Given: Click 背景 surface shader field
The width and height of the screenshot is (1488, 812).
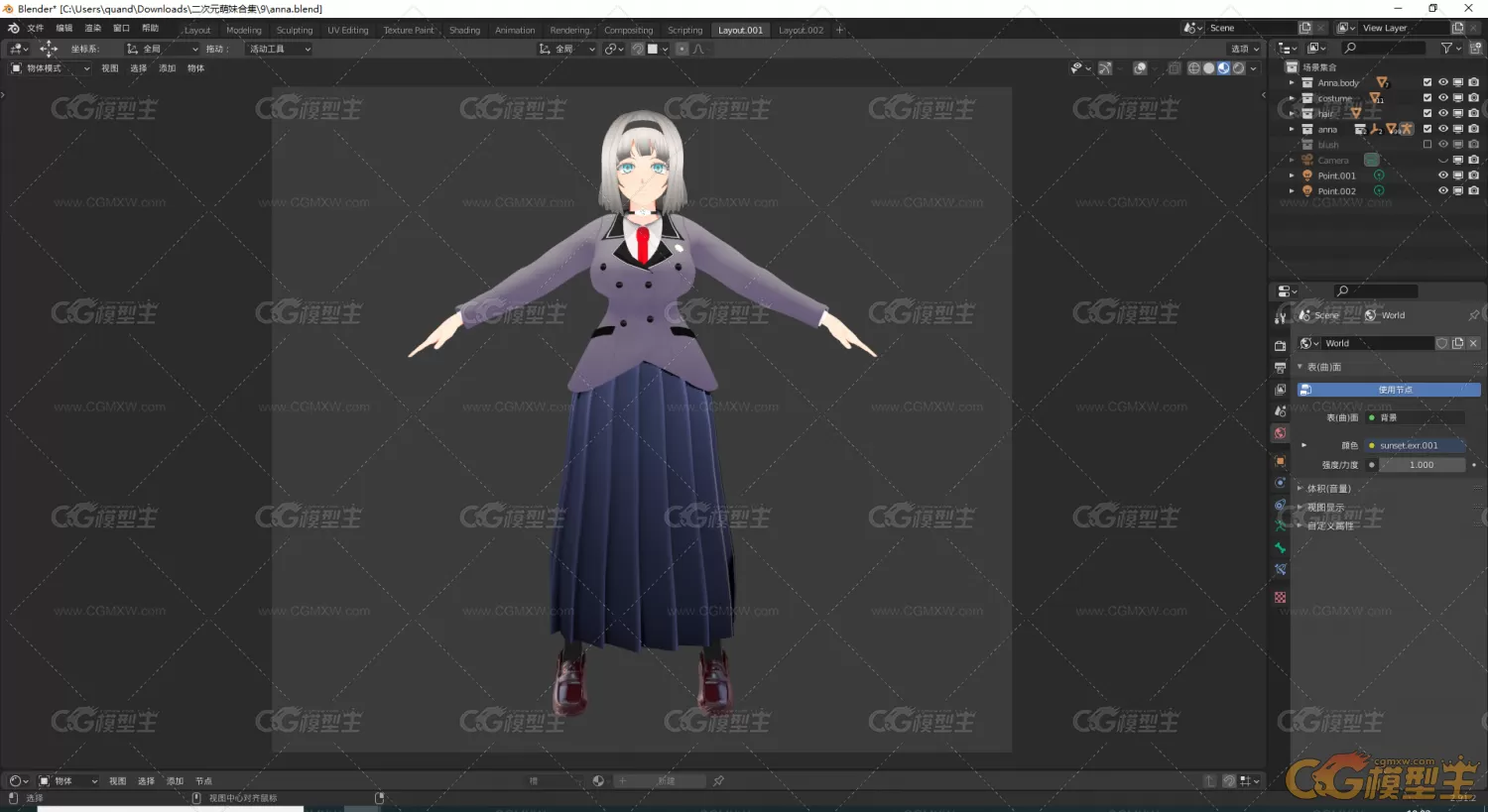Looking at the screenshot, I should (1415, 417).
